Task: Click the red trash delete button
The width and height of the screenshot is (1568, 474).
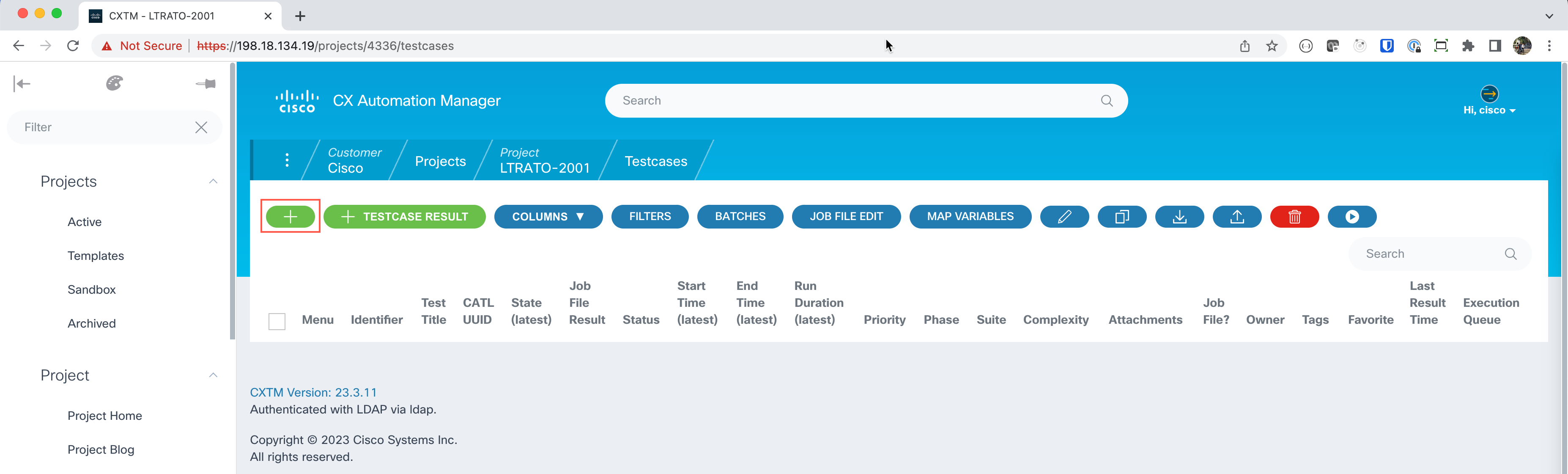Action: (x=1294, y=216)
